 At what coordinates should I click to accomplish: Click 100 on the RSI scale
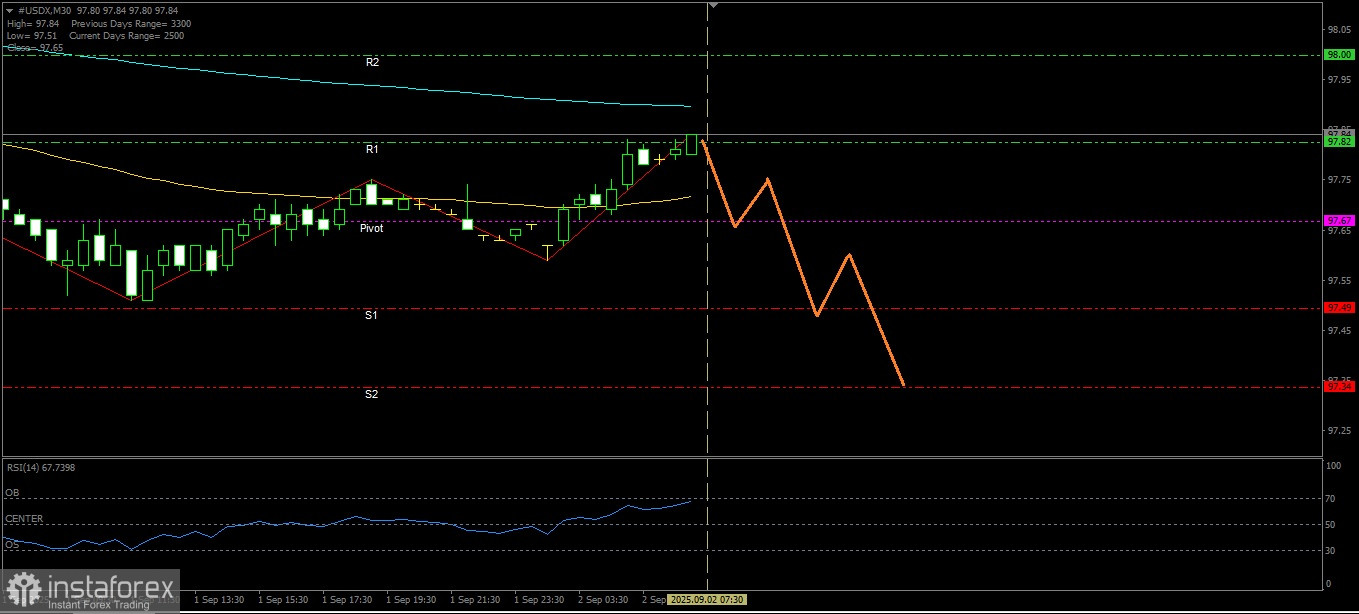point(1333,466)
